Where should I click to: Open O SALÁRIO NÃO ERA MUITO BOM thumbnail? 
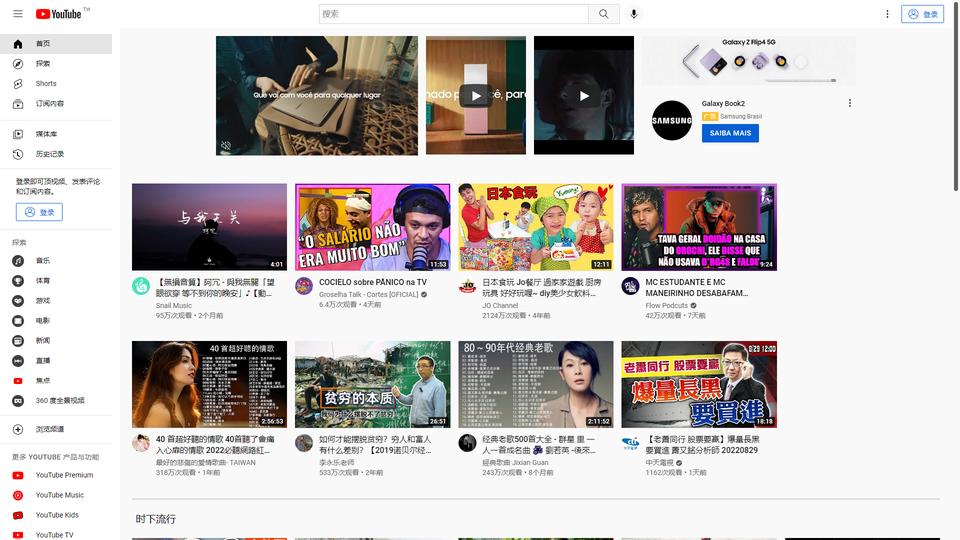coord(372,227)
